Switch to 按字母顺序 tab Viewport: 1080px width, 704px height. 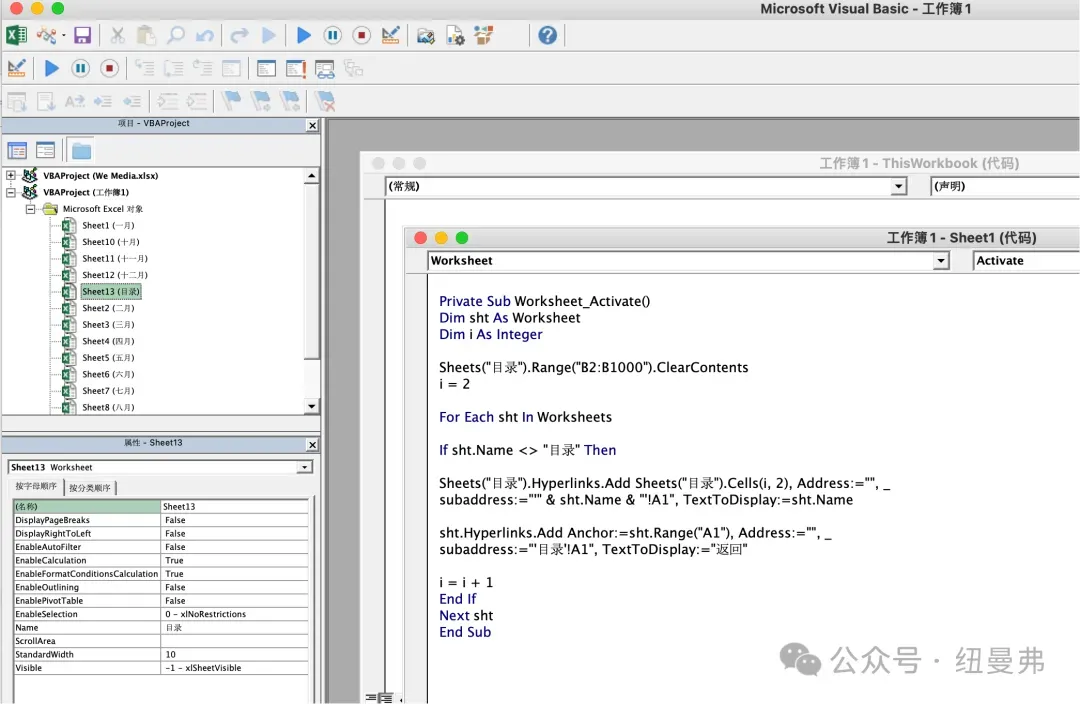(36, 486)
